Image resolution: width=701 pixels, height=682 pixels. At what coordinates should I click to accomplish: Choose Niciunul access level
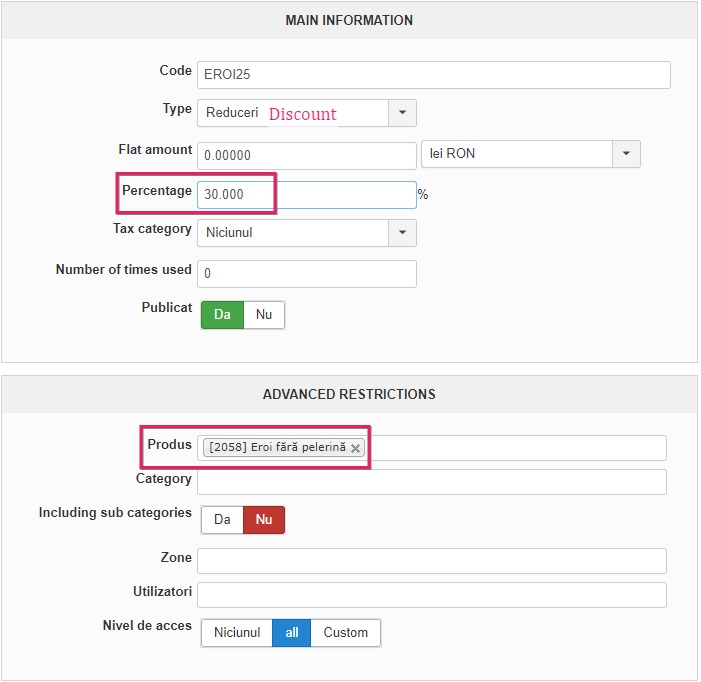click(237, 633)
